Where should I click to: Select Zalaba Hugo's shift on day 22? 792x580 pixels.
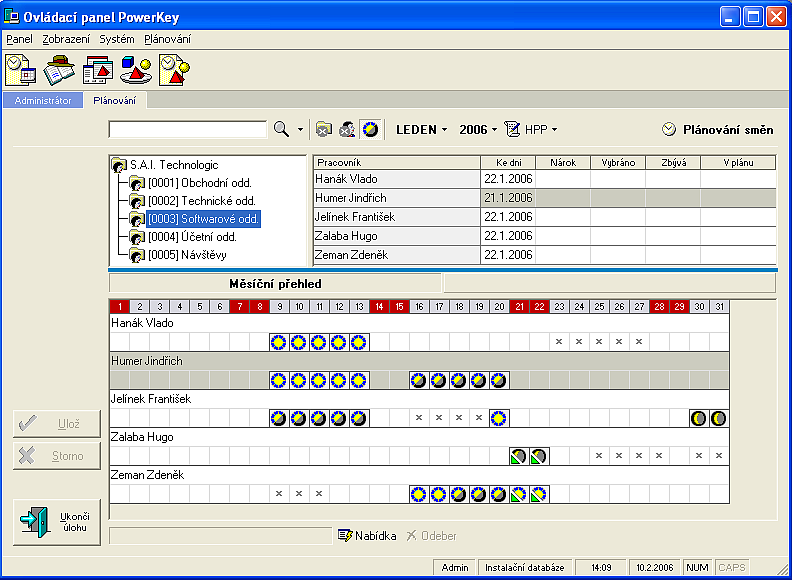click(x=539, y=456)
